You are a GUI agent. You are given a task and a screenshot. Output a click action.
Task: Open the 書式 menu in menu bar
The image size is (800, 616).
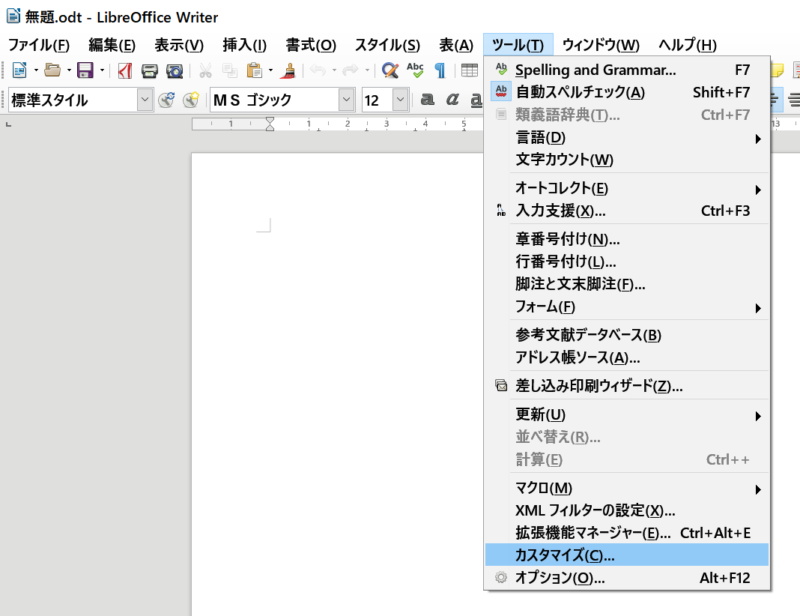coord(310,45)
